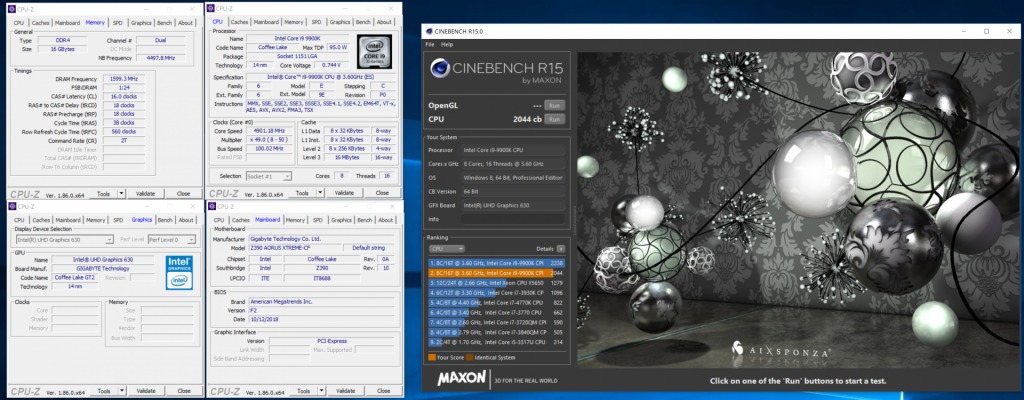
Task: Click Close in the Memory CPU-Z window
Action: tap(184, 193)
